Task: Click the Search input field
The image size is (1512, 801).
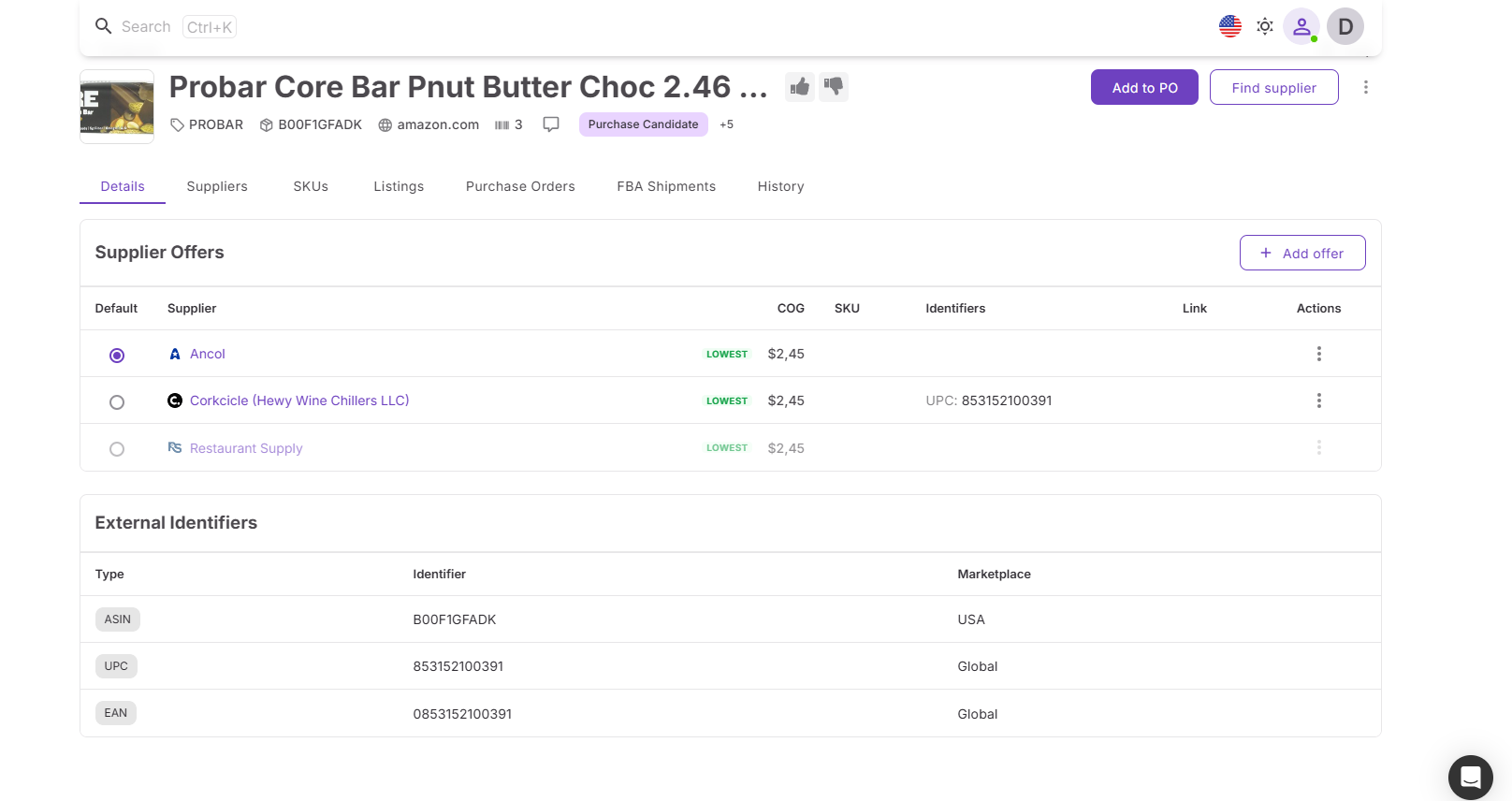Action: pyautogui.click(x=146, y=26)
